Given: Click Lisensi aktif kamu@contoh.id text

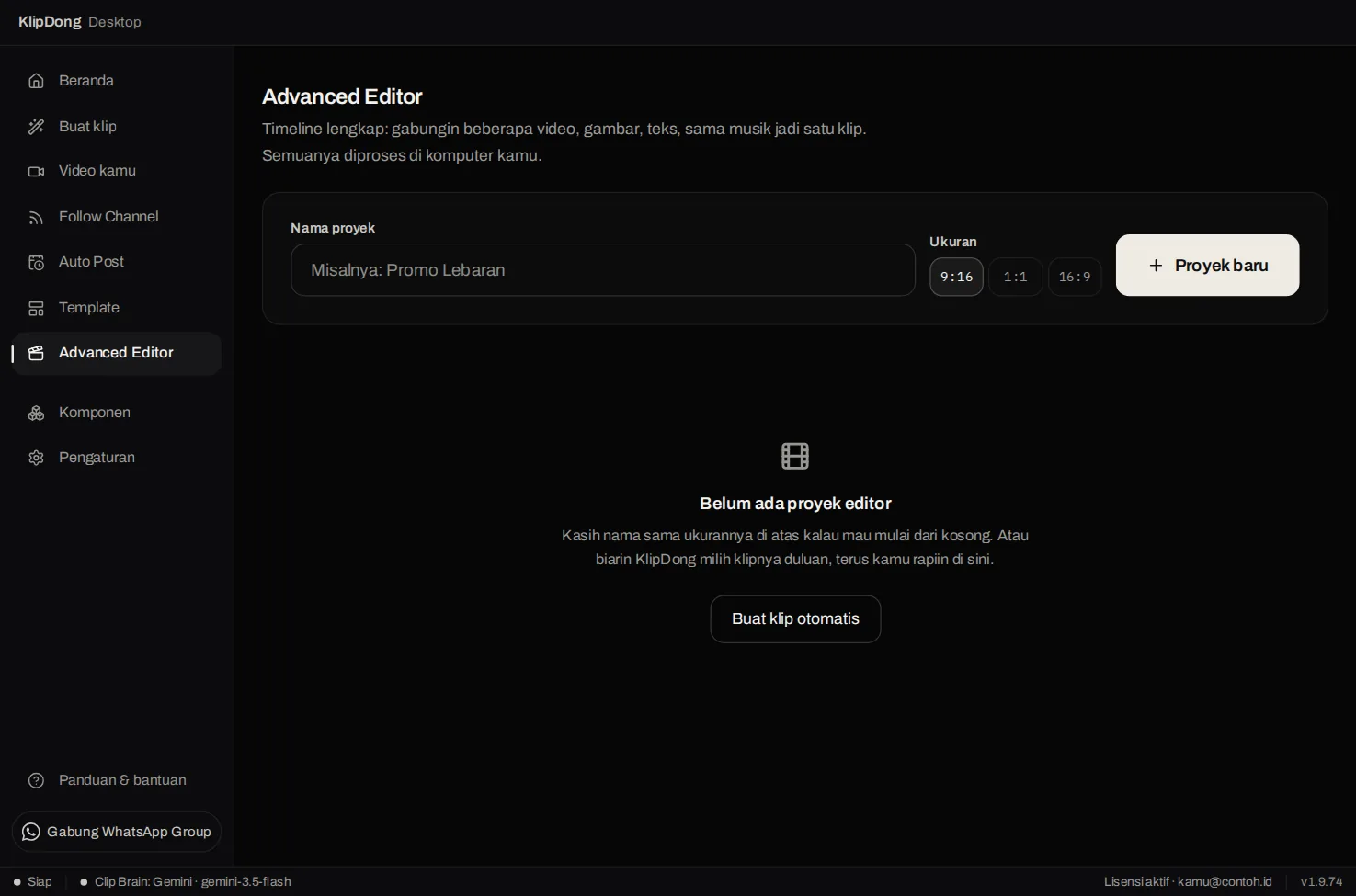Looking at the screenshot, I should [x=1188, y=881].
